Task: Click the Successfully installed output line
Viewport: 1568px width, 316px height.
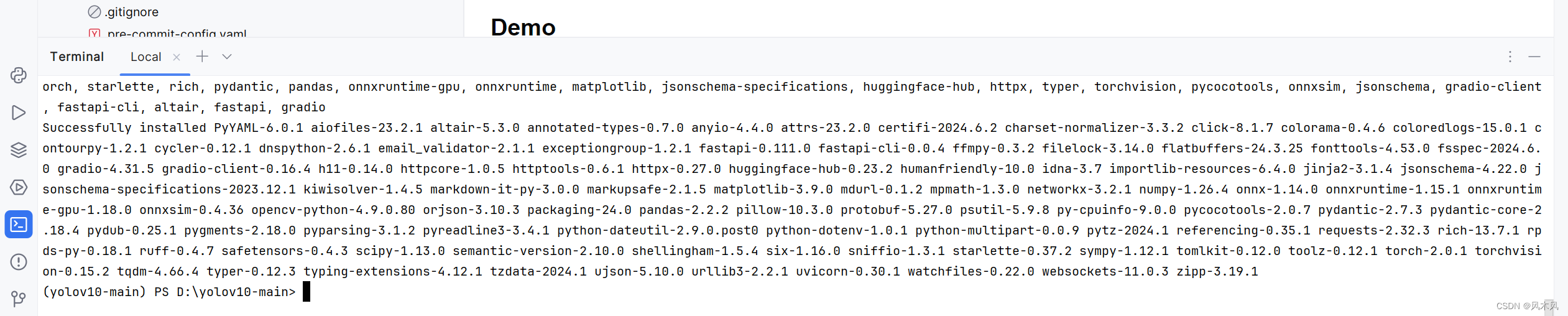Action: click(792, 128)
